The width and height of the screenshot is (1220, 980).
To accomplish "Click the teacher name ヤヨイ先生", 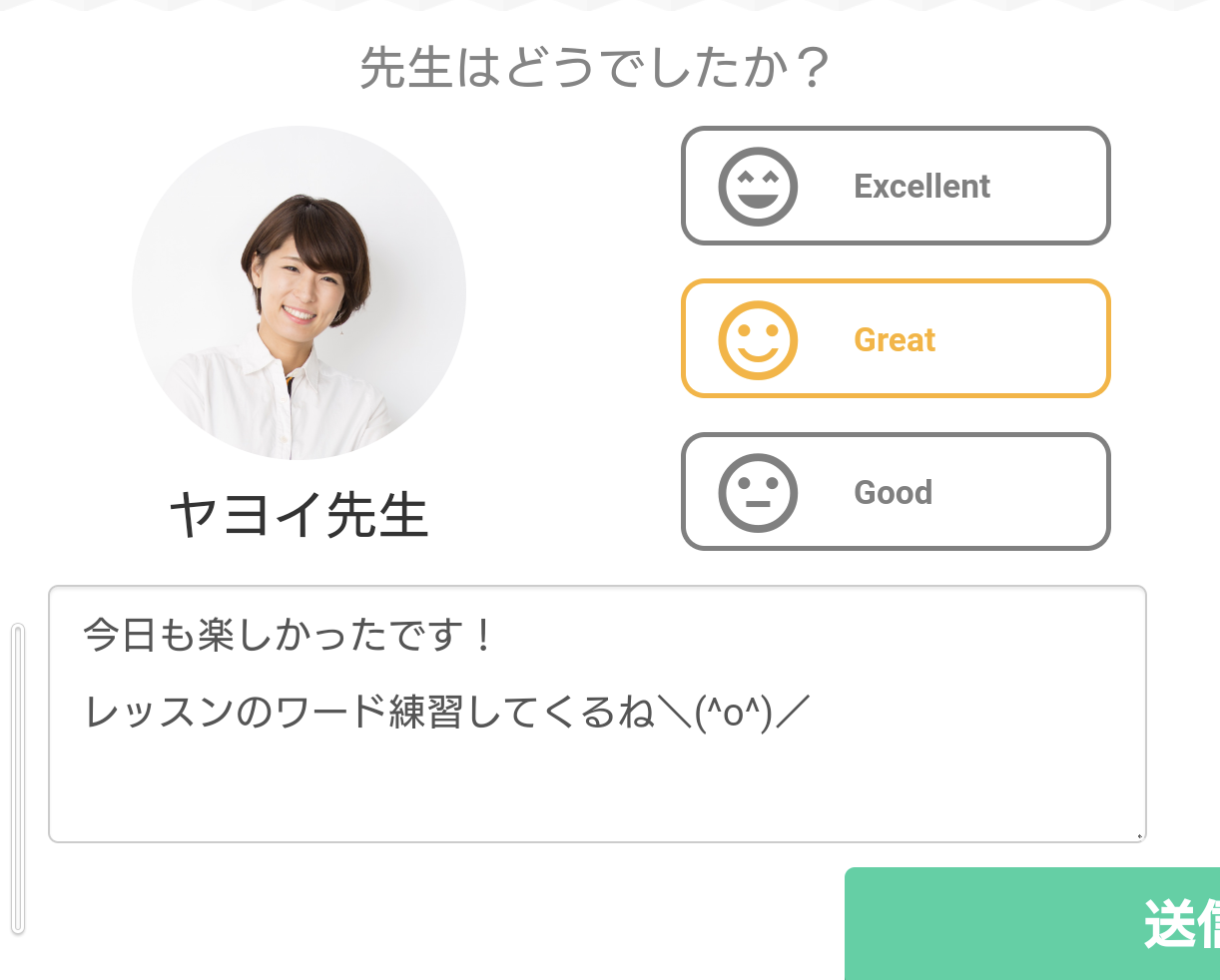I will click(x=299, y=516).
